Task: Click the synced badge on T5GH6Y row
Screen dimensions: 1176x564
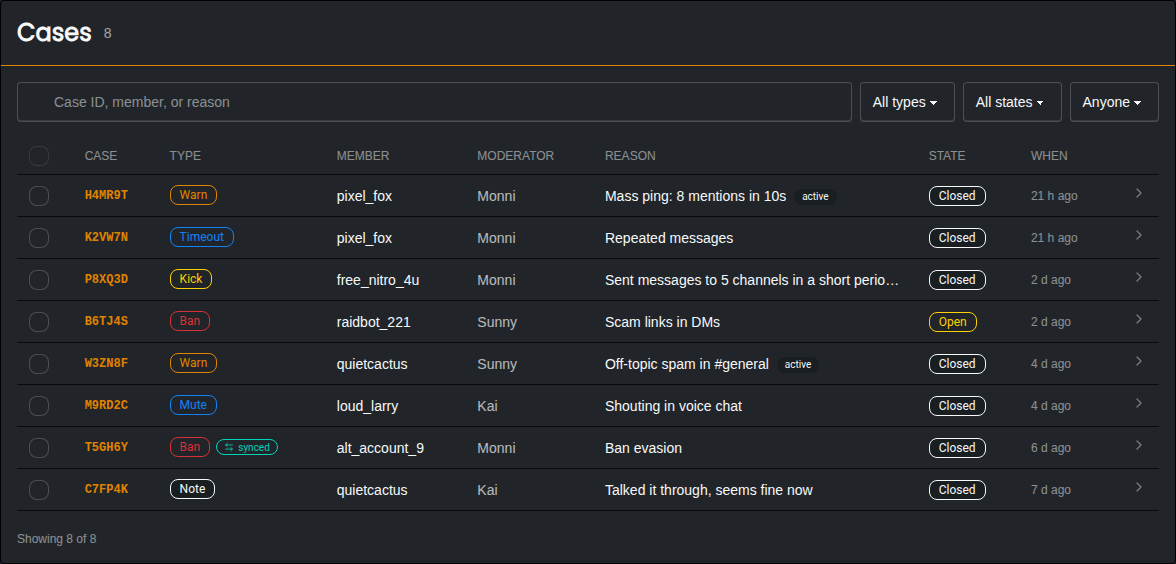Action: pyautogui.click(x=247, y=447)
